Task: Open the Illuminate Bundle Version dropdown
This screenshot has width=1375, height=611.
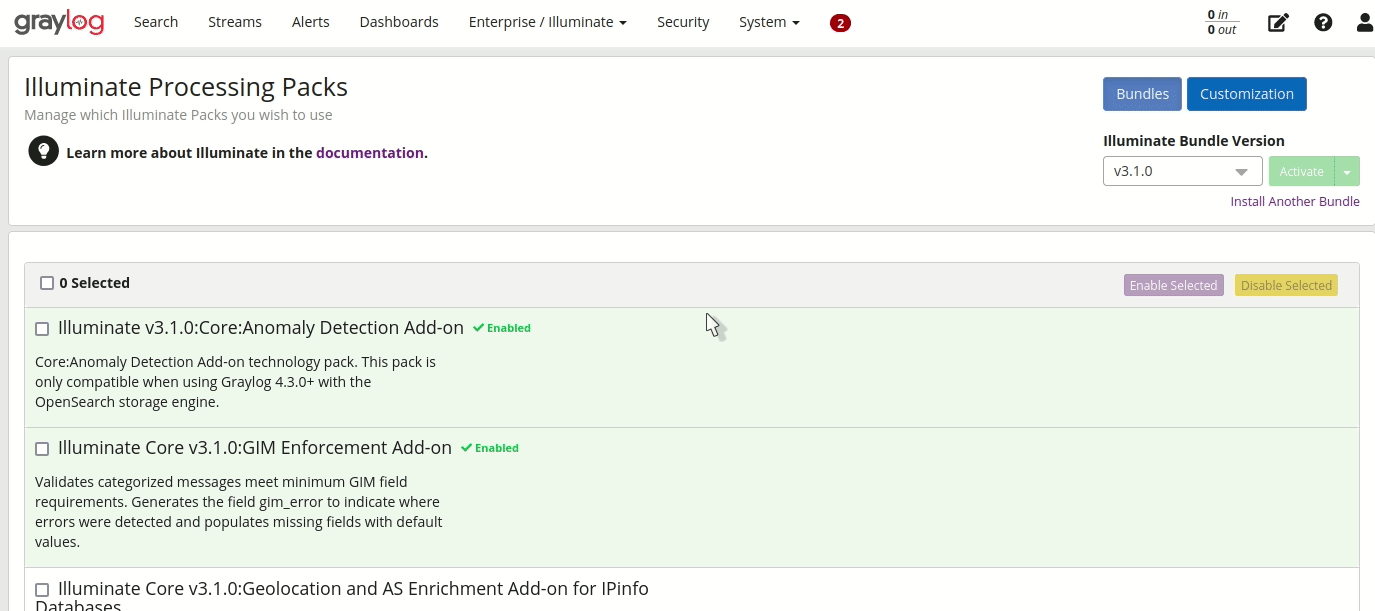Action: (1182, 171)
